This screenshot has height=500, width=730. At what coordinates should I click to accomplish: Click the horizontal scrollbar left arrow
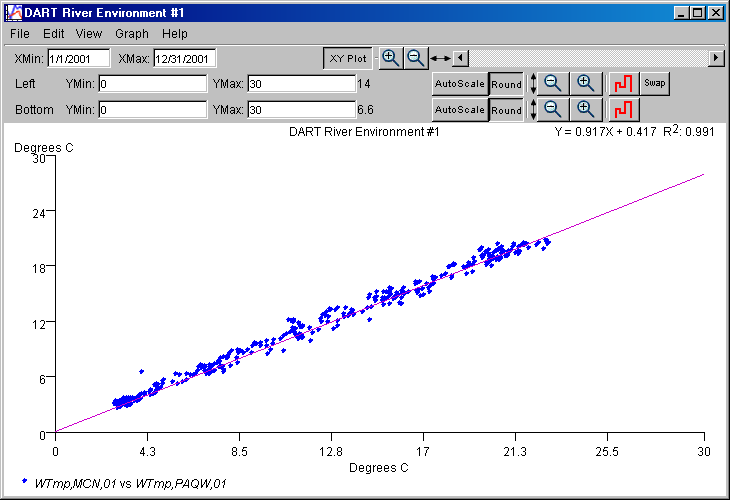[x=460, y=58]
